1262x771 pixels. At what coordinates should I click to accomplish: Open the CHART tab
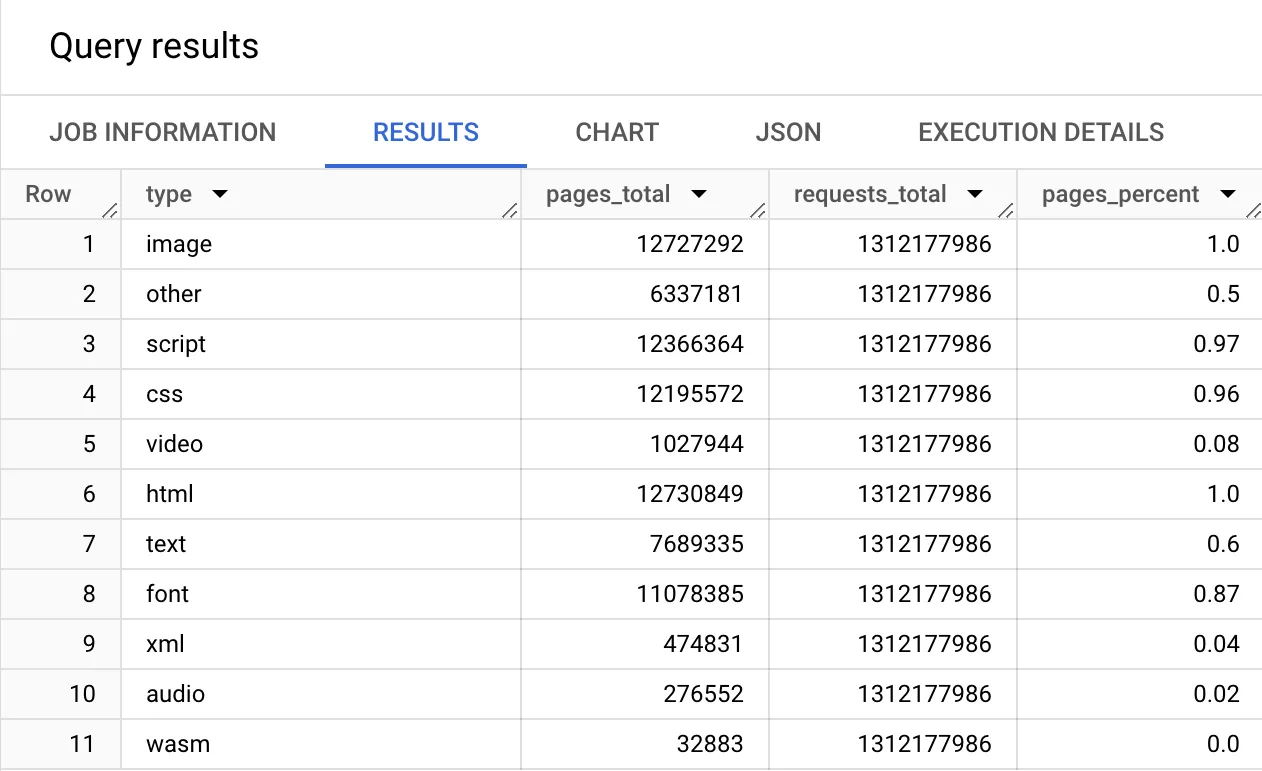coord(617,133)
